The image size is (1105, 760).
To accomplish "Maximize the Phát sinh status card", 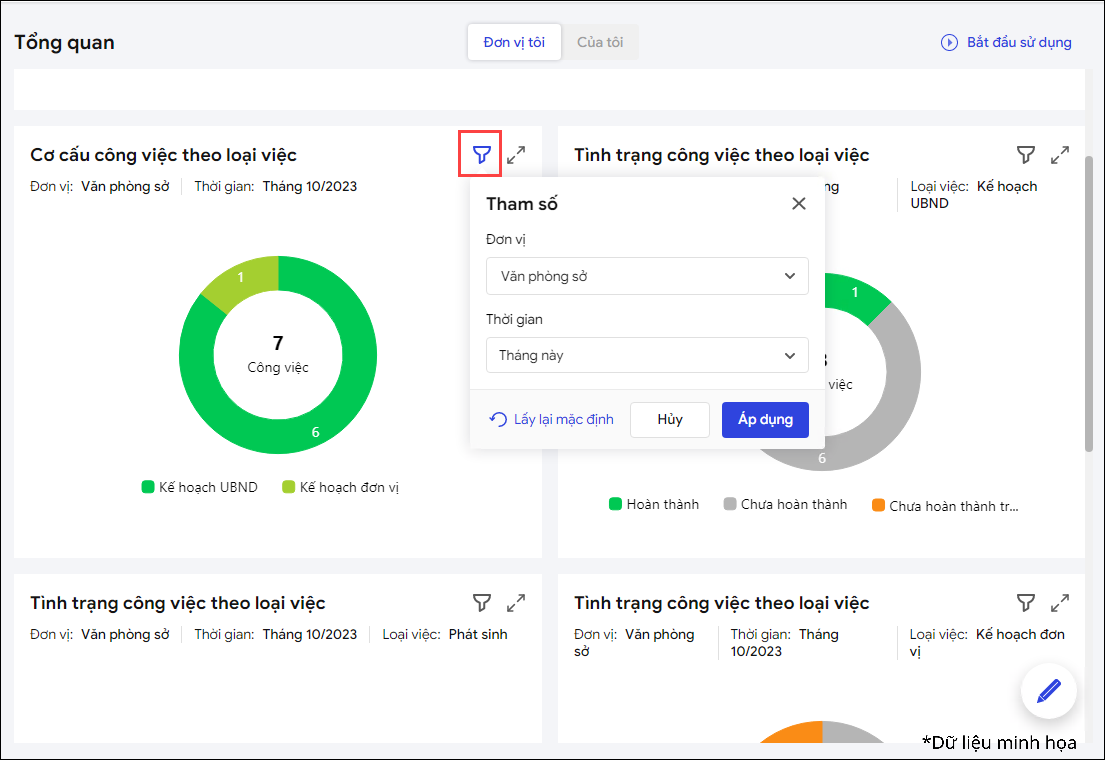I will pos(516,603).
